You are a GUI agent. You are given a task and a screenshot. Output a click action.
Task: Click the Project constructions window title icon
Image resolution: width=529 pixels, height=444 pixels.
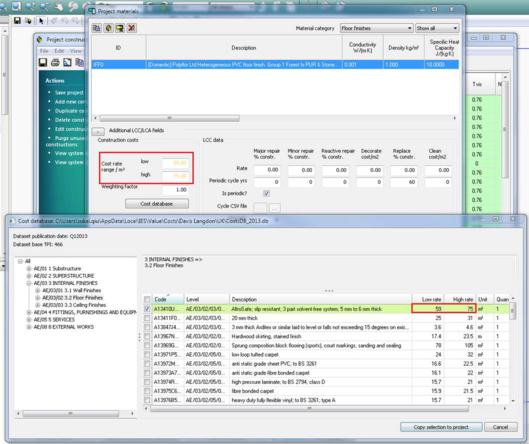coord(40,39)
